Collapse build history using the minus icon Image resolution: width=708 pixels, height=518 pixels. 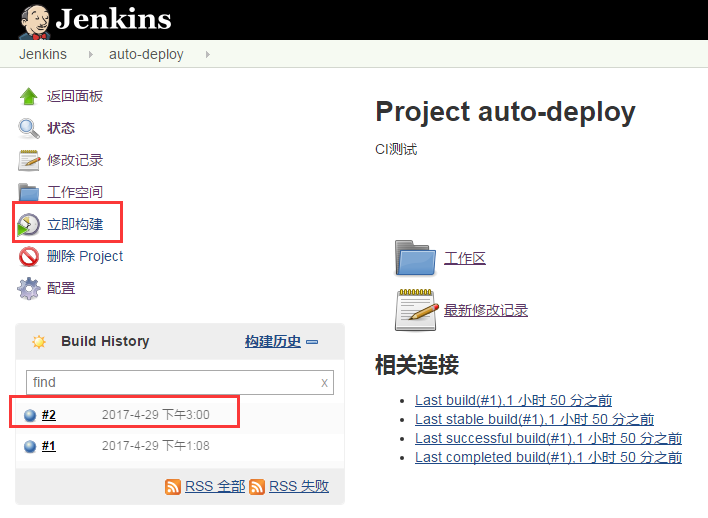312,342
